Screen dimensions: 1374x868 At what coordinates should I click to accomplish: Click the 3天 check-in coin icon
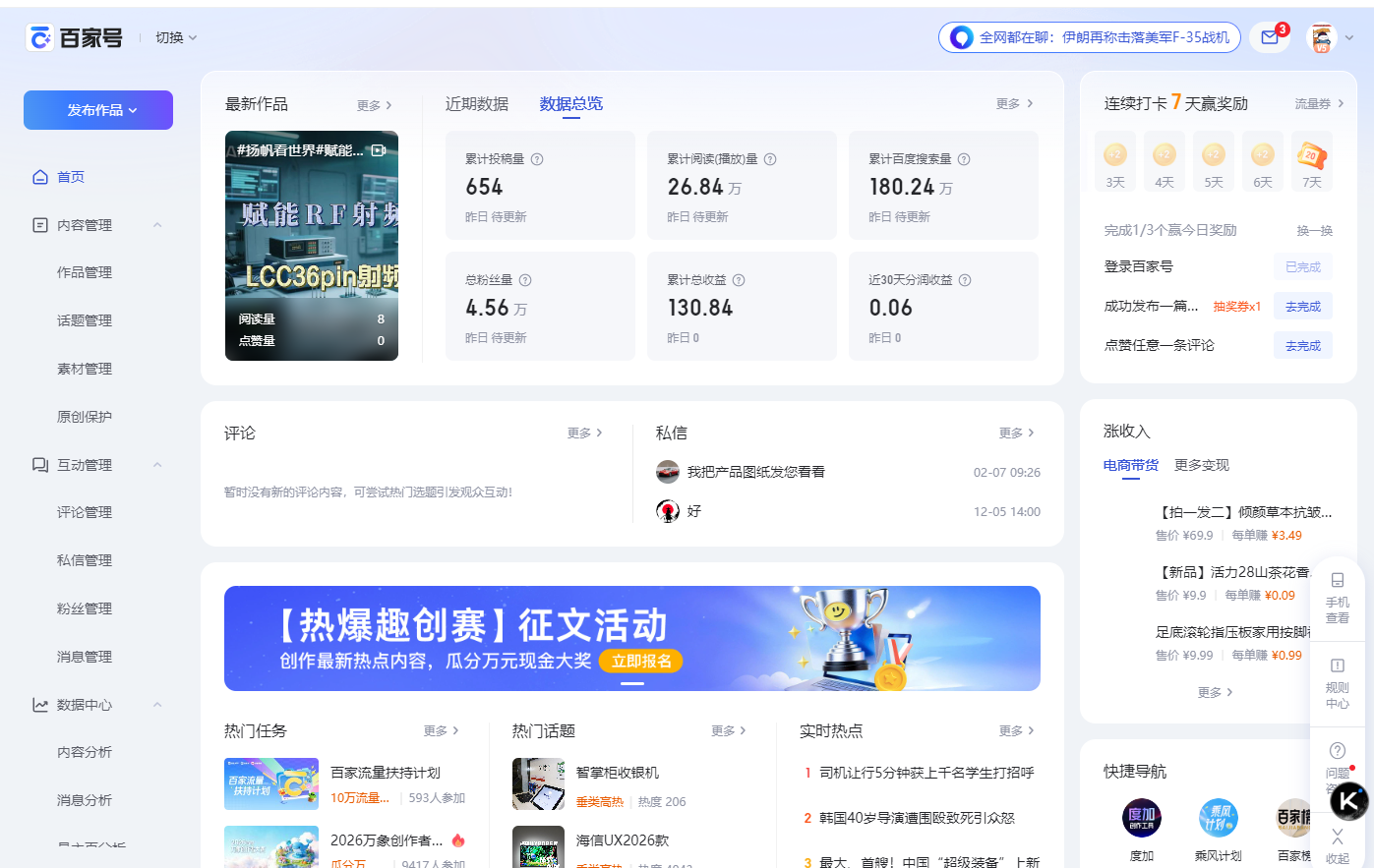pyautogui.click(x=1114, y=154)
